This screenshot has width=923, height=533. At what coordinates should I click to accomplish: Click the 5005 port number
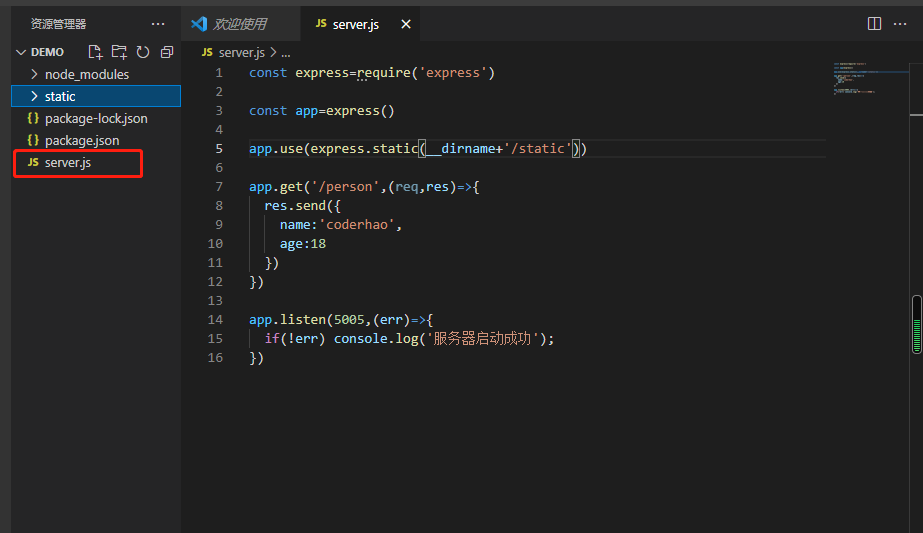click(350, 319)
